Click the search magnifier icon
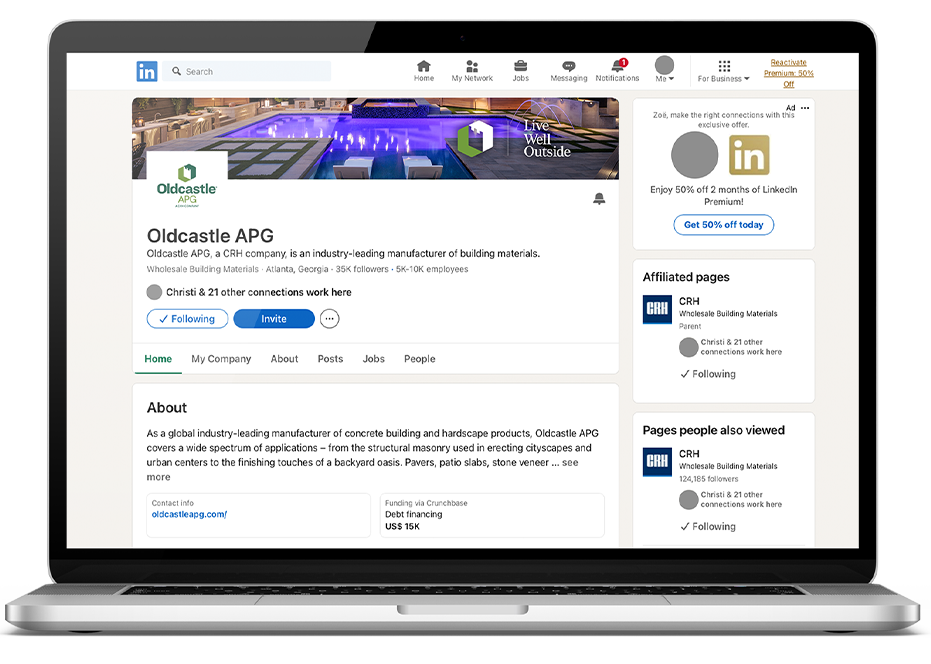The height and width of the screenshot is (664, 931). click(176, 71)
